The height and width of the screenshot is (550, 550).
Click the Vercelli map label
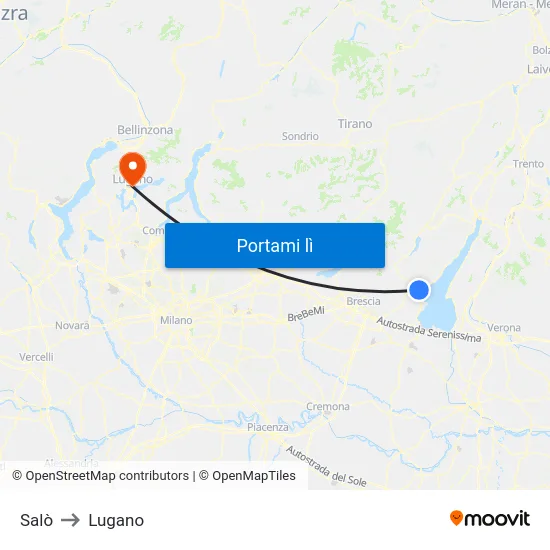point(36,357)
